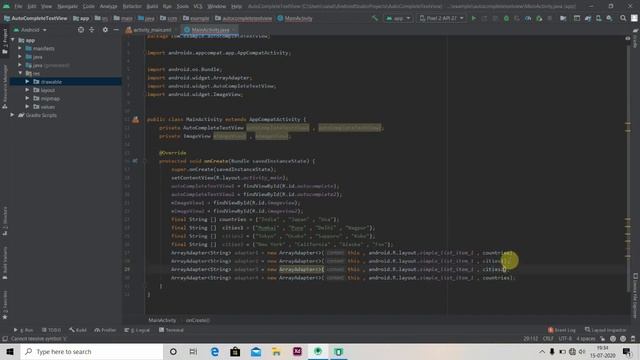Click the AutoCompleteTextView breadcrumb in navigation bar

(36, 18)
